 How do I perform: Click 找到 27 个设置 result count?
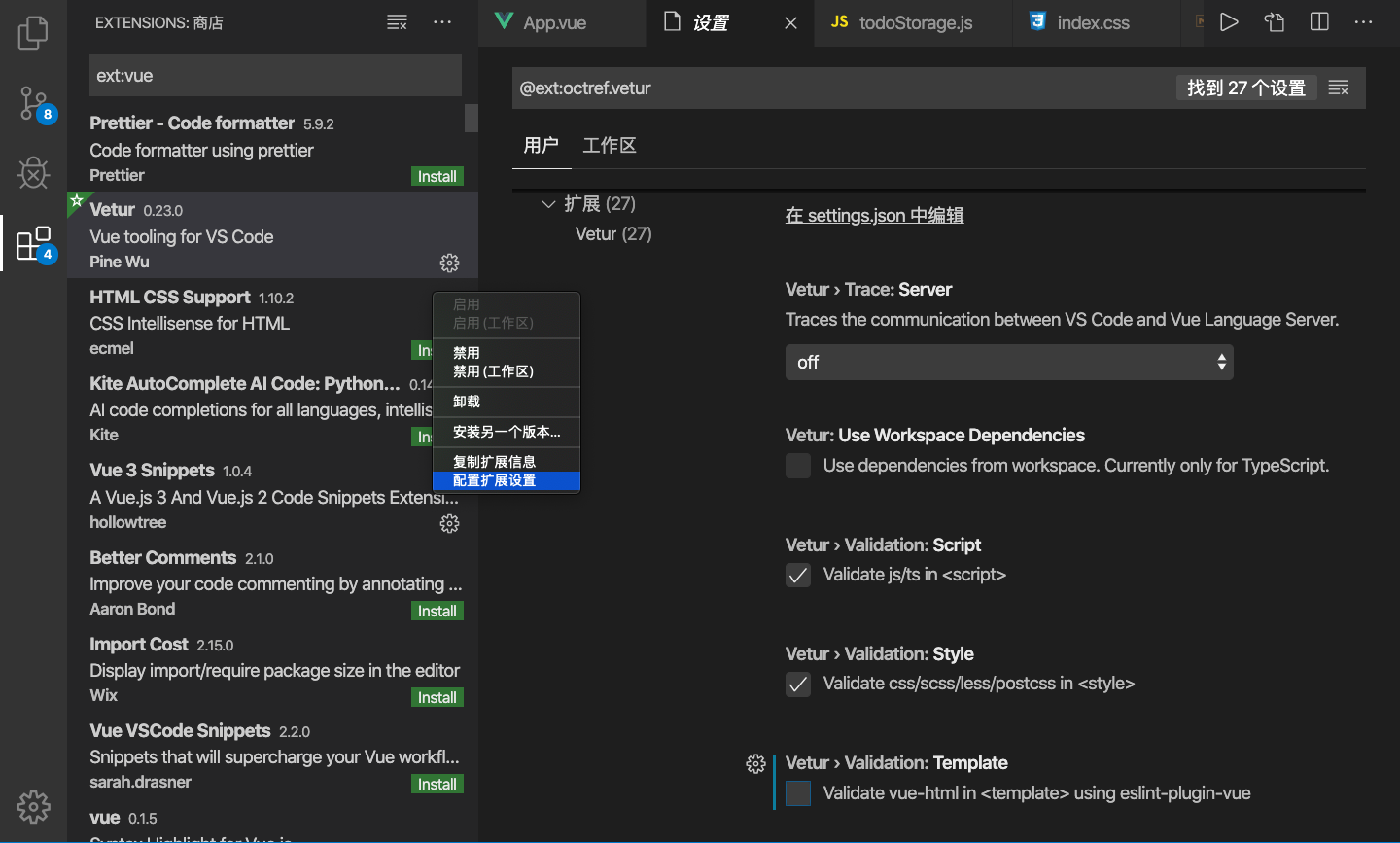(x=1246, y=88)
